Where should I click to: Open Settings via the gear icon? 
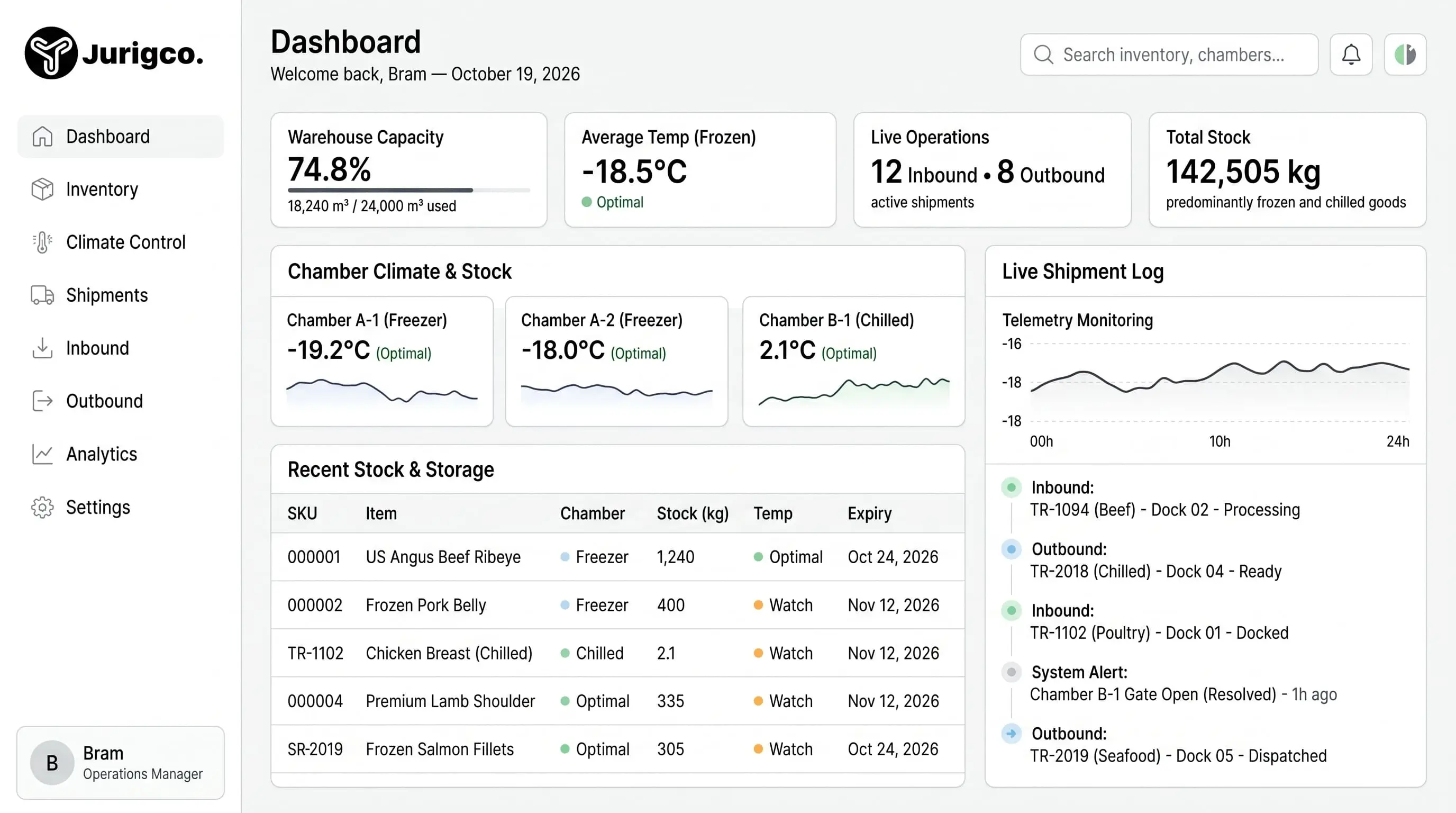pyautogui.click(x=42, y=507)
